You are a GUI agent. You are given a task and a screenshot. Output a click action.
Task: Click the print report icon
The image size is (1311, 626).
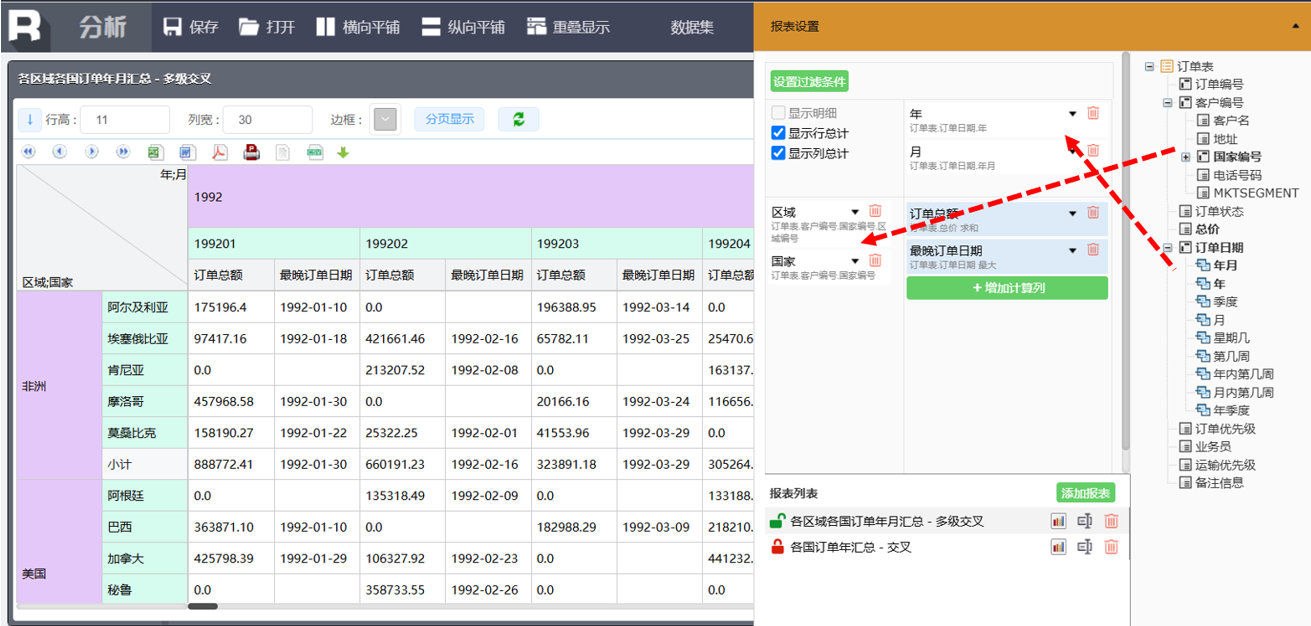point(251,152)
